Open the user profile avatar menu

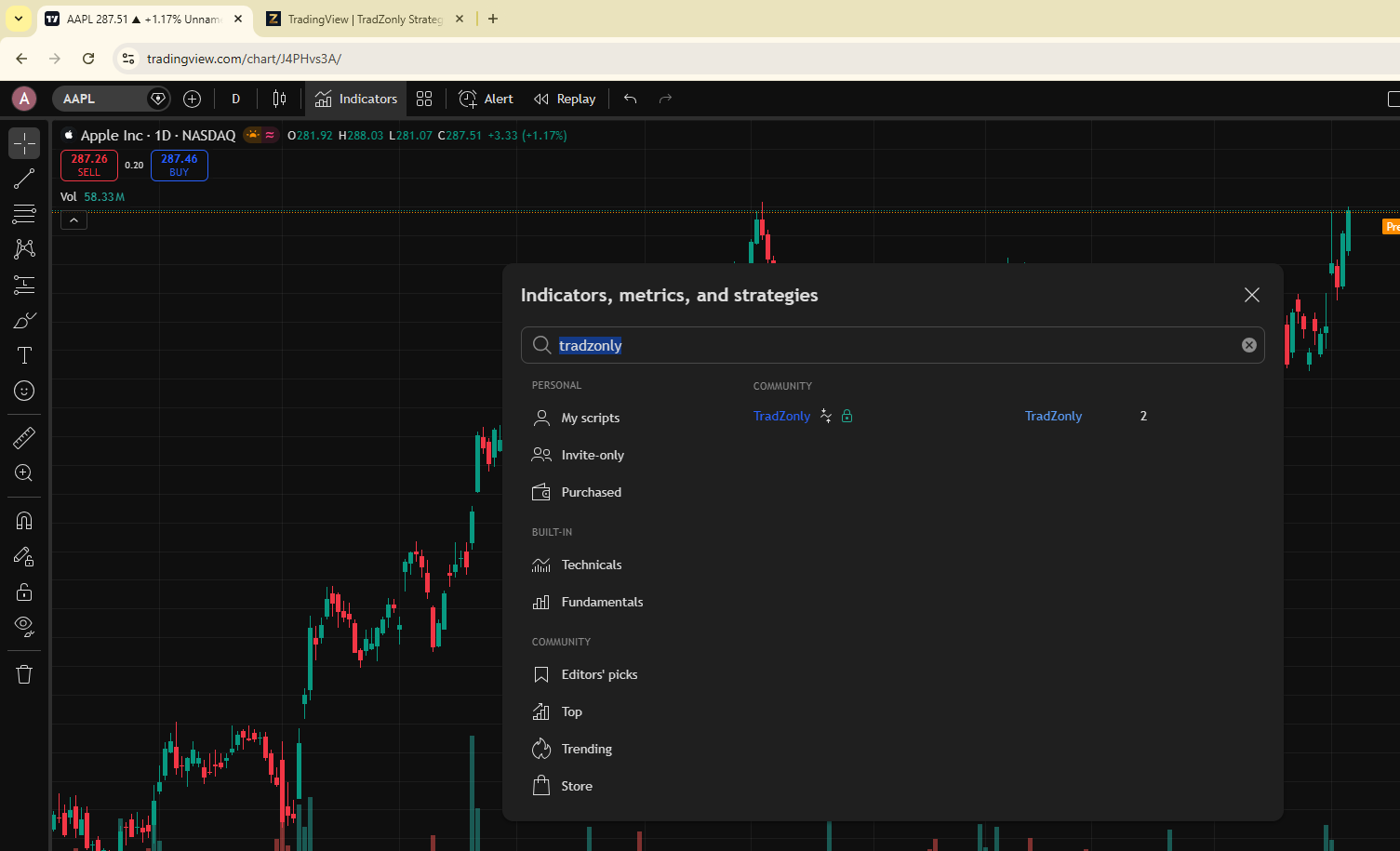24,99
